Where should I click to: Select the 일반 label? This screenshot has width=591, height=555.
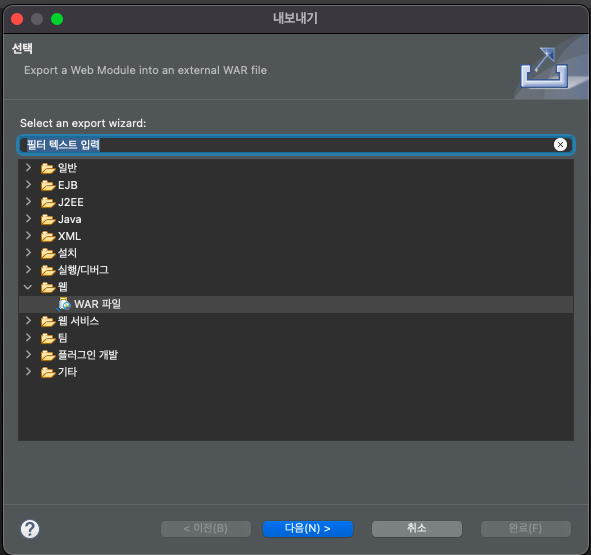pos(67,168)
